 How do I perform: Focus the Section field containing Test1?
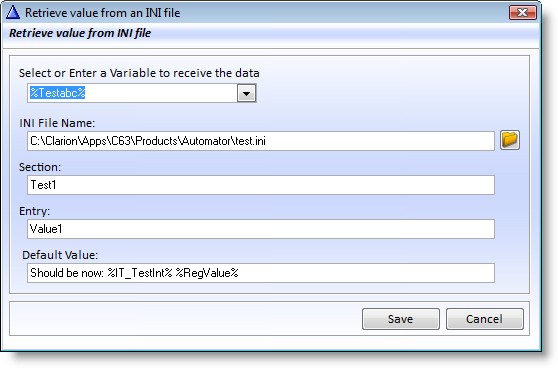coord(261,185)
